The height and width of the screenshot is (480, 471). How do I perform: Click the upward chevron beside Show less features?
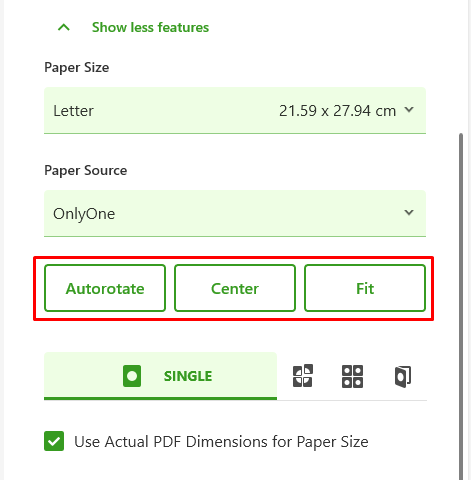64,27
